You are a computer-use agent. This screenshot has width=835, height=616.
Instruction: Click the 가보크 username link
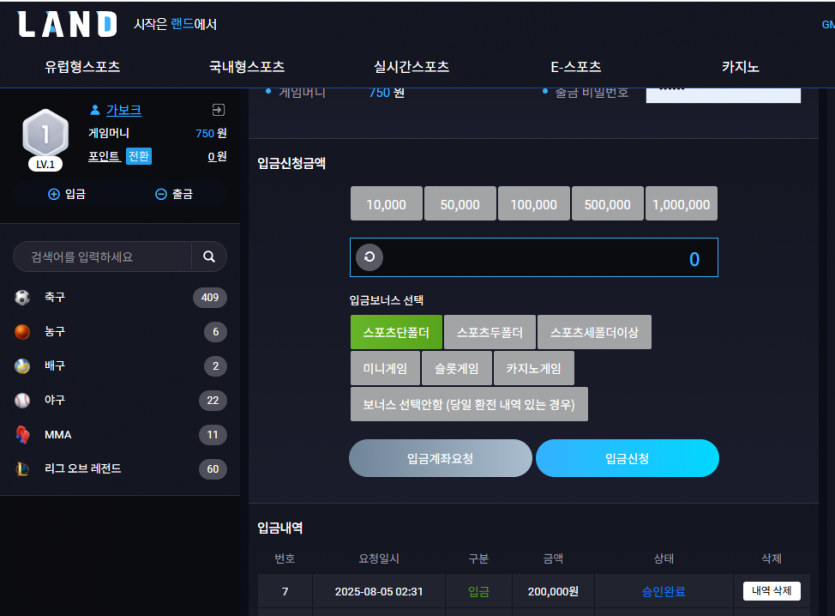[124, 110]
